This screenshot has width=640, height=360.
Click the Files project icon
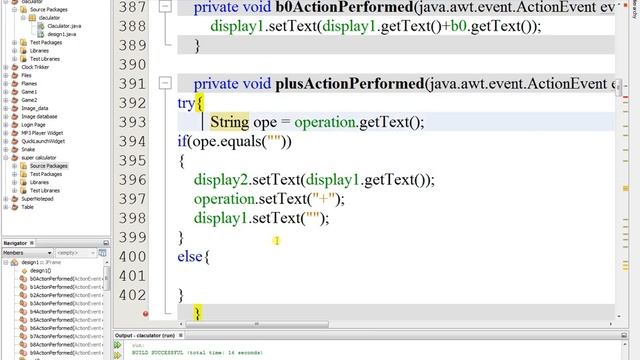click(x=15, y=75)
